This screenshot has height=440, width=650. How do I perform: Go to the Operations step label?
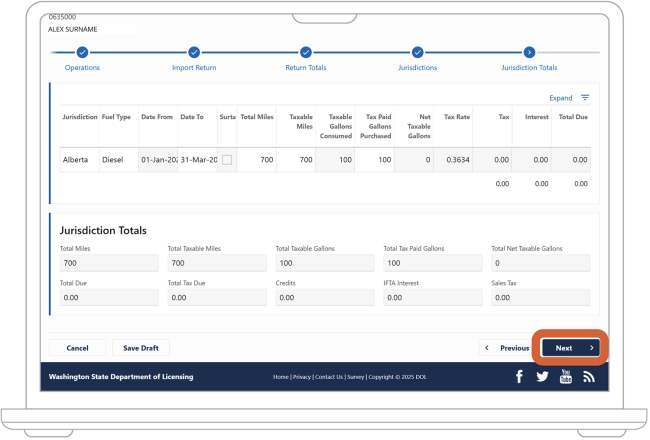click(x=82, y=68)
